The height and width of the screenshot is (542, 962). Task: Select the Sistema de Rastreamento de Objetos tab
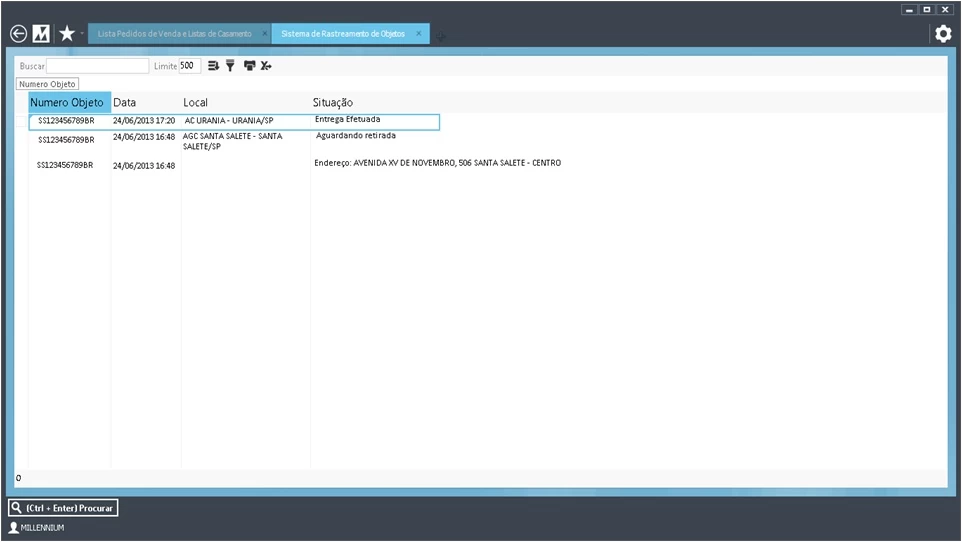(342, 34)
